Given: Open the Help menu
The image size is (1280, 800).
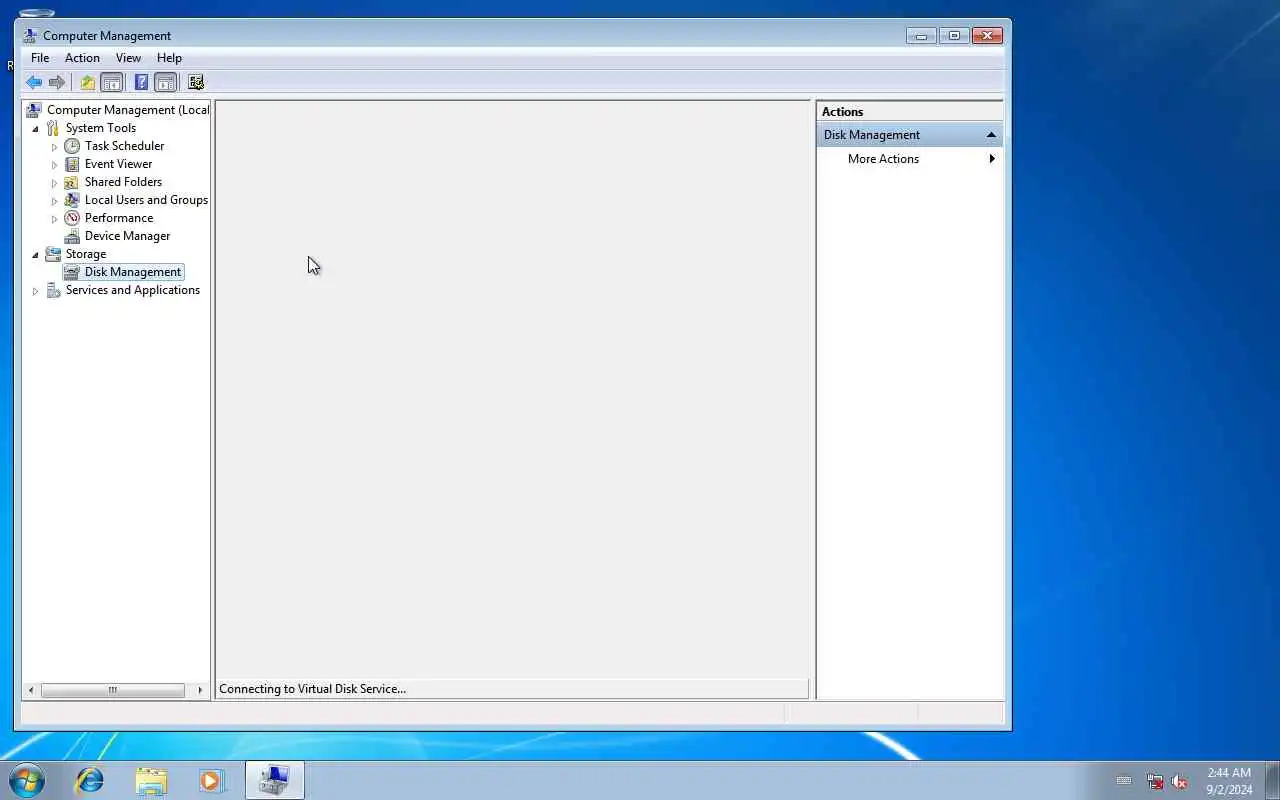Looking at the screenshot, I should pyautogui.click(x=169, y=58).
